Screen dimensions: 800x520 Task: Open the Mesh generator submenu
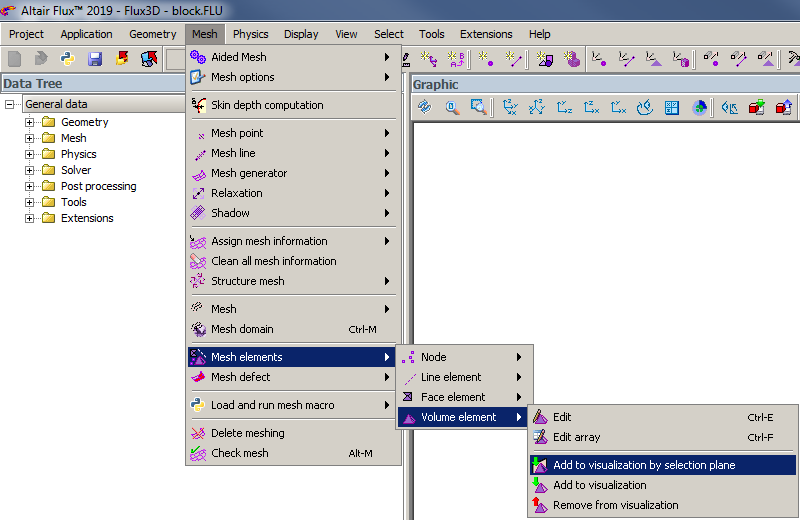point(248,173)
